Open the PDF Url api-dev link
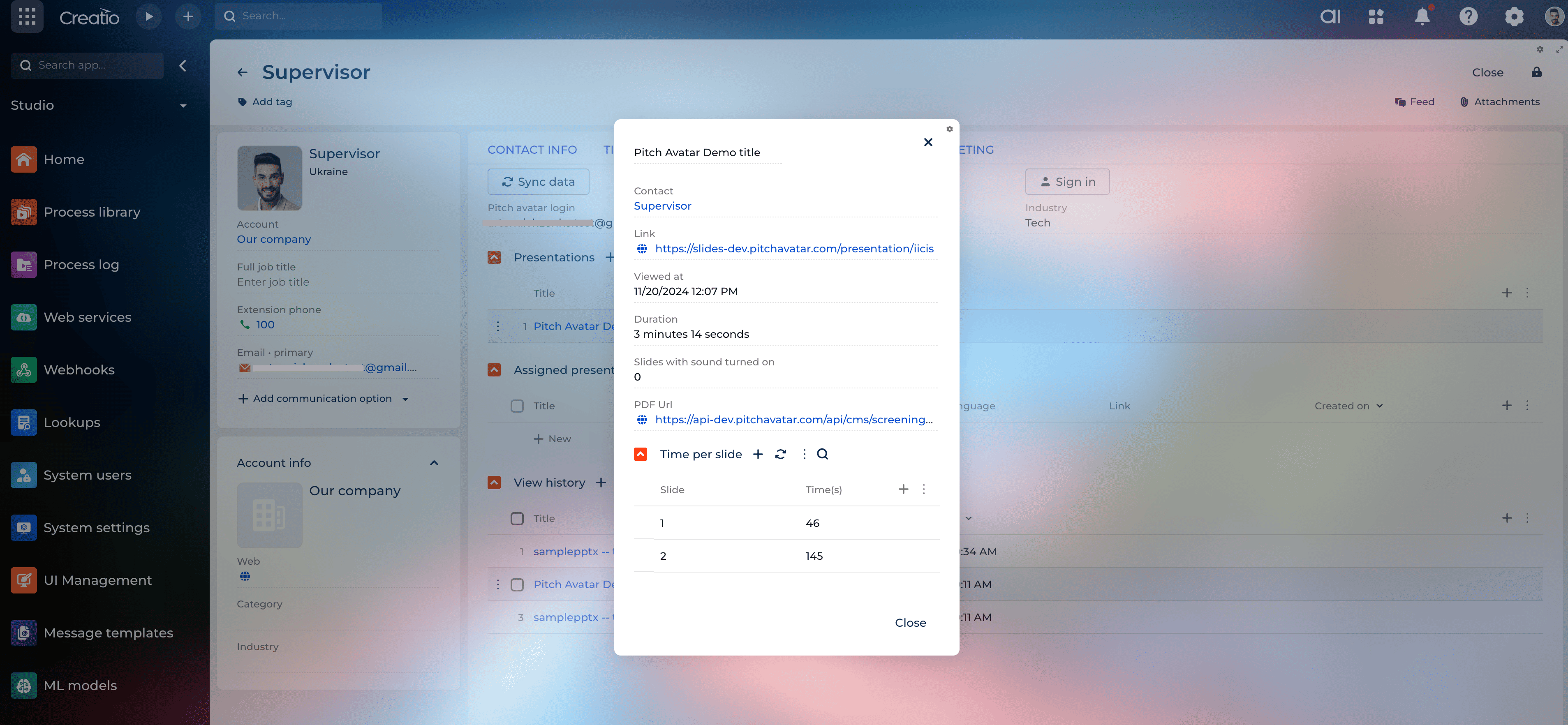Screen dimensions: 1568x725 794,419
